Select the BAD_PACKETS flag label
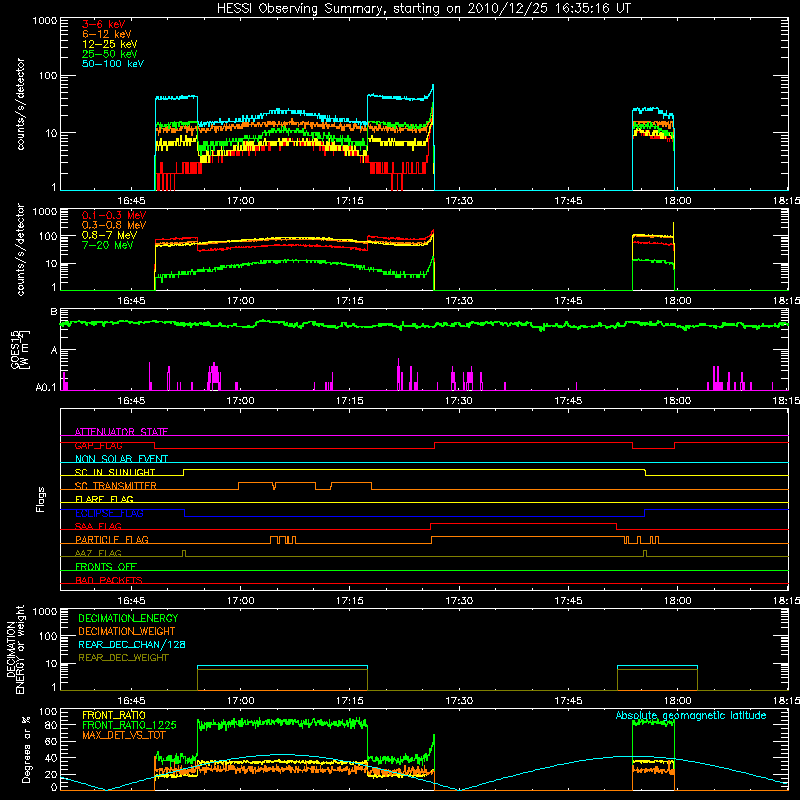This screenshot has width=800, height=800. (x=109, y=581)
